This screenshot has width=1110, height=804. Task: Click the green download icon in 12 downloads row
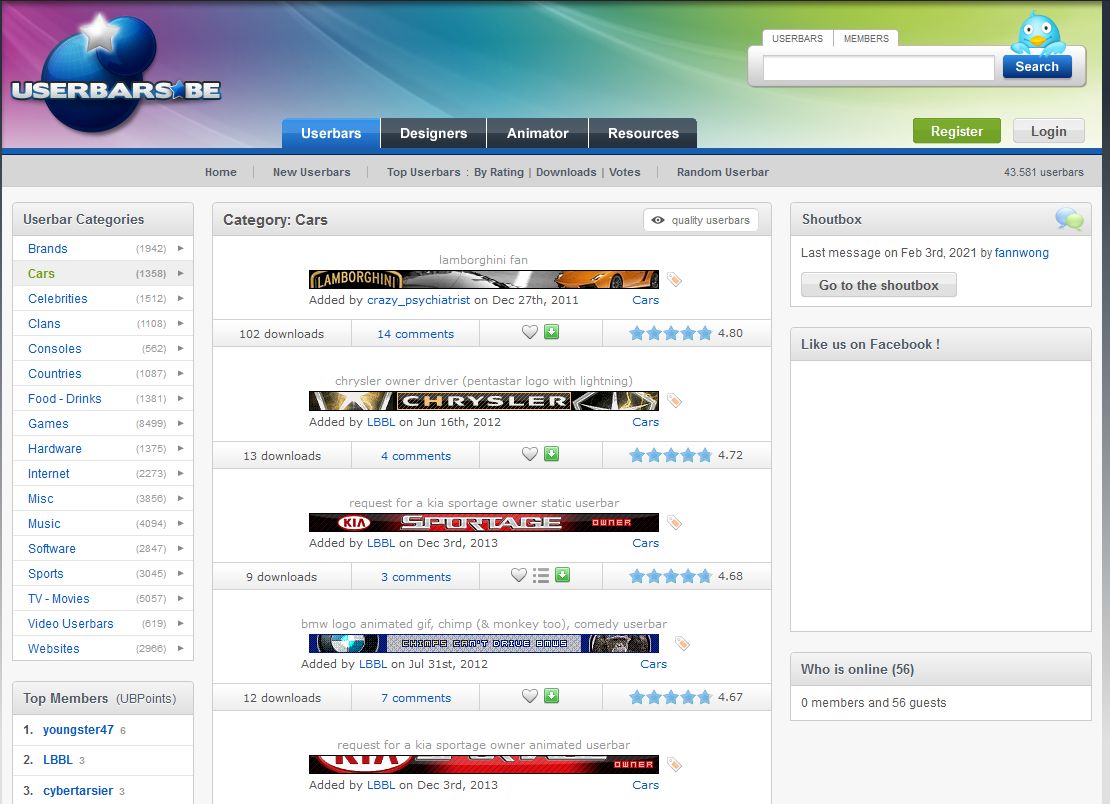[551, 696]
